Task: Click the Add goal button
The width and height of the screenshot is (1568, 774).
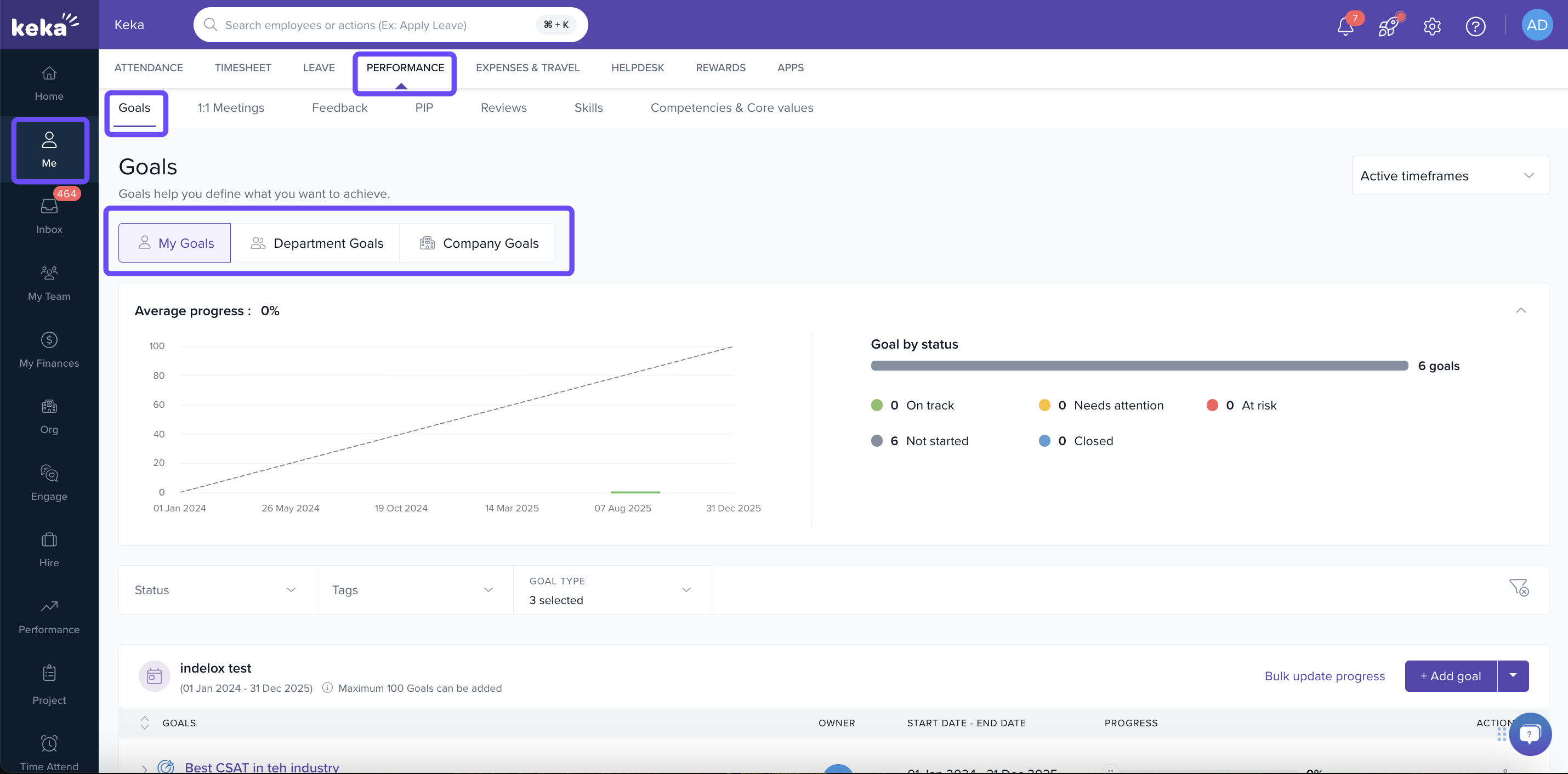Action: pyautogui.click(x=1450, y=675)
